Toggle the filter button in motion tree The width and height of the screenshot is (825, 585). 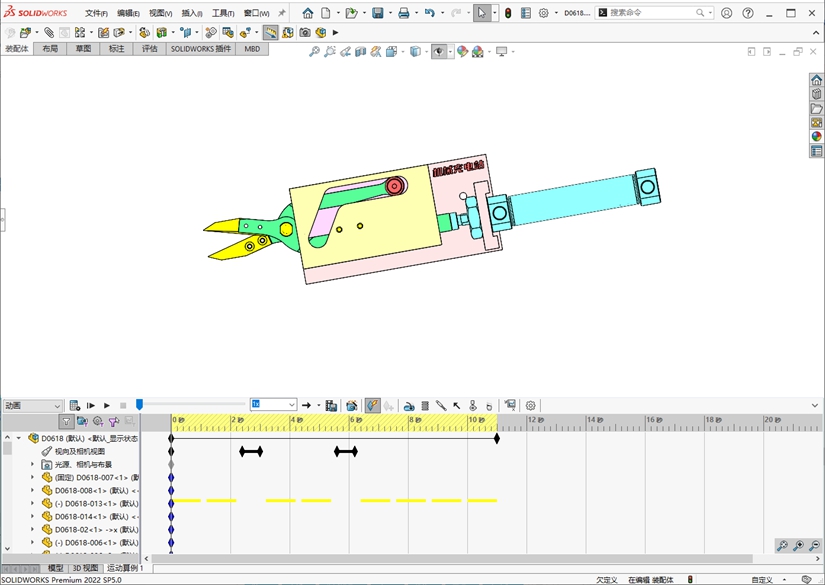pos(66,422)
